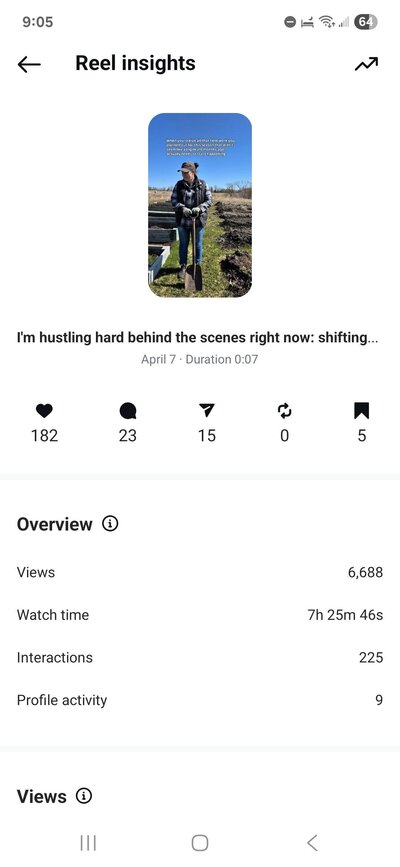The width and height of the screenshot is (400, 867).
Task: Select the Watch time row
Action: pyautogui.click(x=200, y=615)
